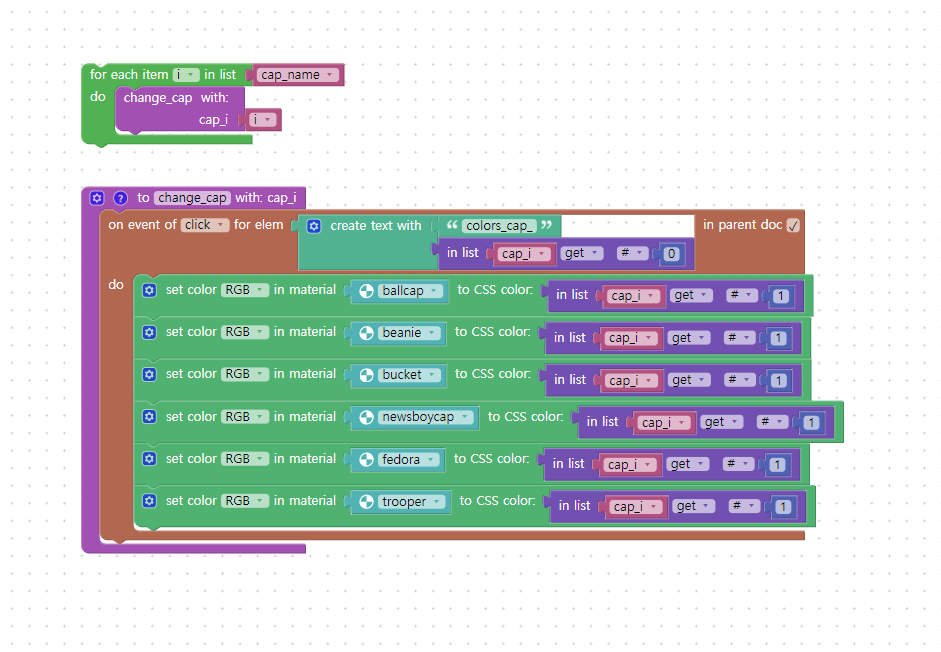Open the cap_name list variable dropdown

pos(298,75)
